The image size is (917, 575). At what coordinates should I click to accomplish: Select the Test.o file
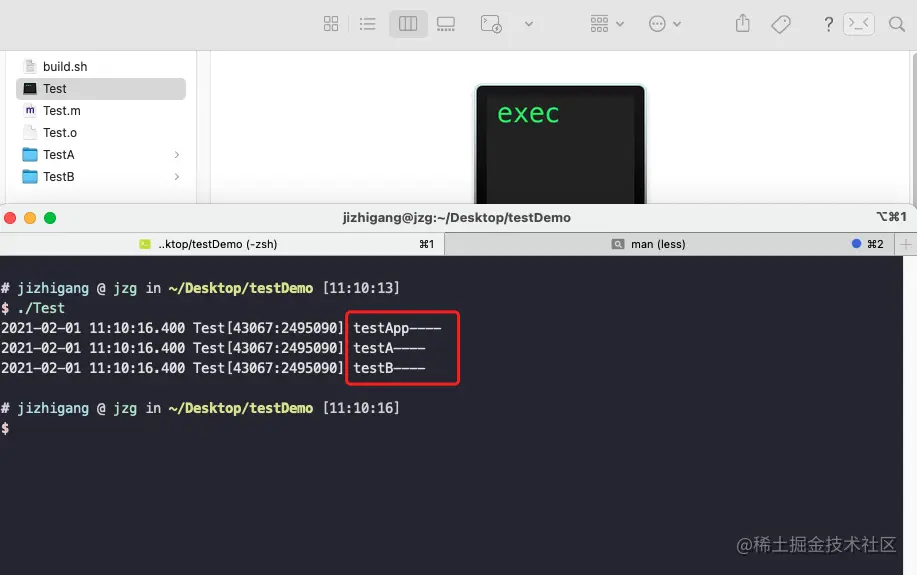pos(101,133)
